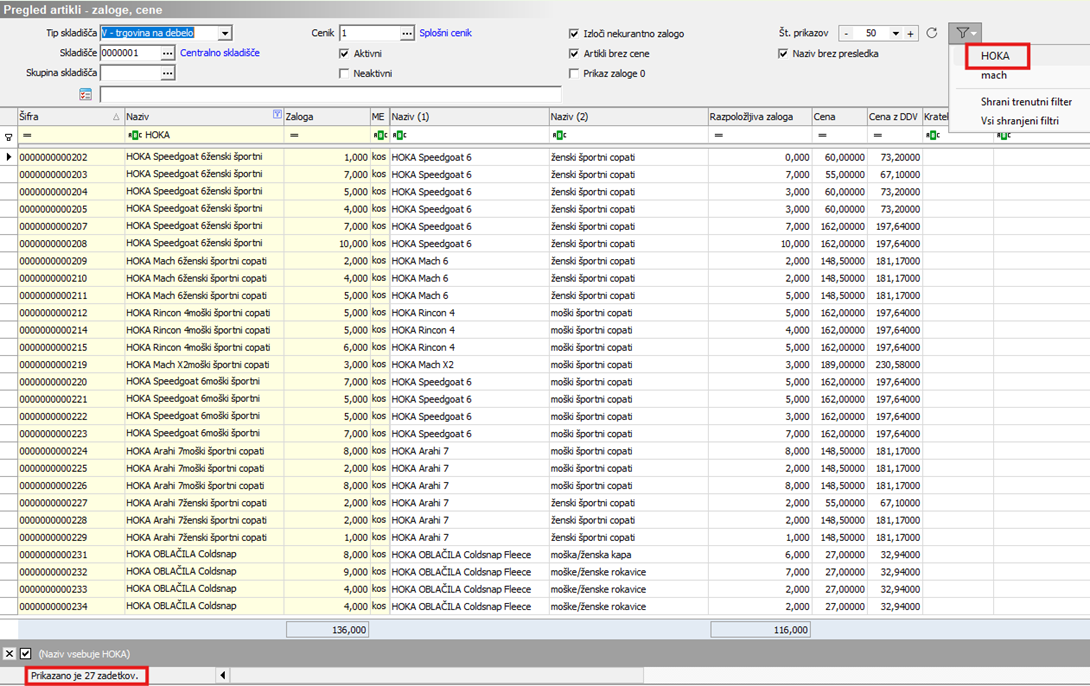
Task: Choose Vsi shranjeni filtri menu item
Action: [1019, 121]
